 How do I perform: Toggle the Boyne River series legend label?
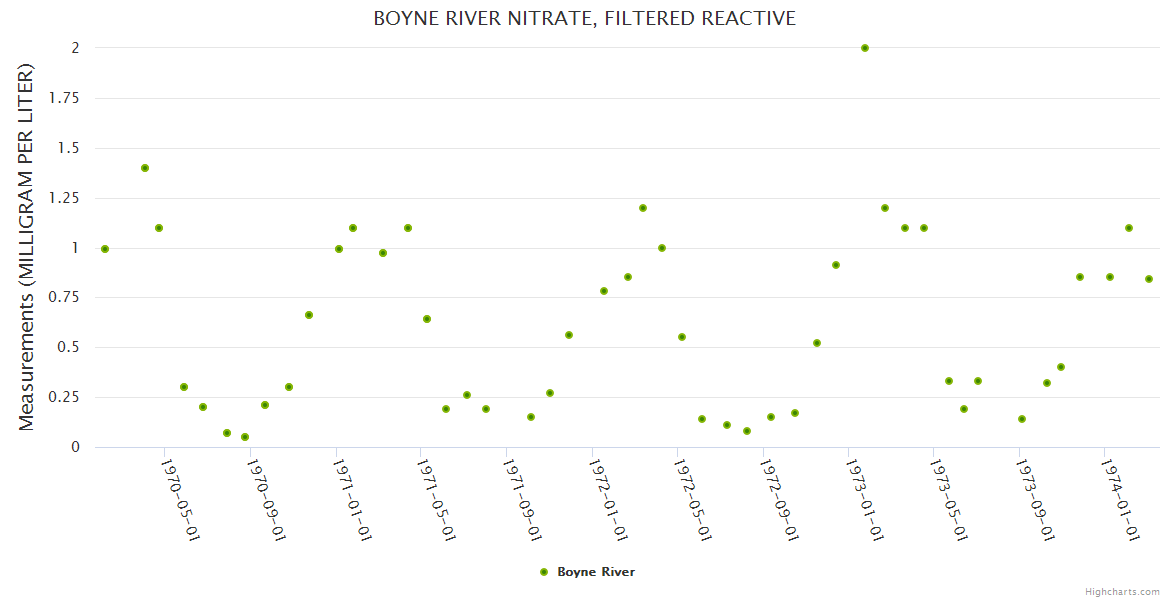click(x=595, y=572)
